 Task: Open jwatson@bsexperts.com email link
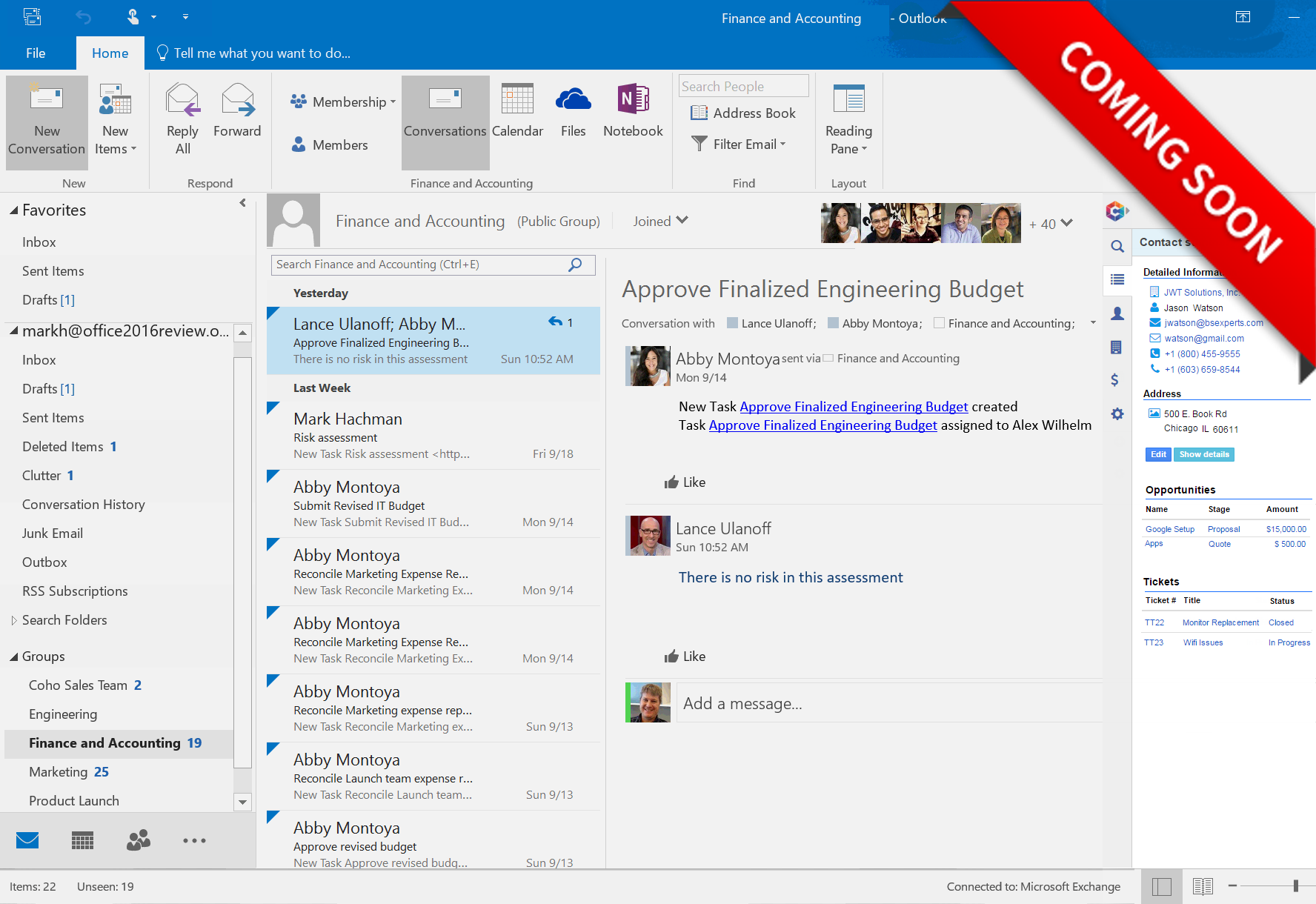1214,323
